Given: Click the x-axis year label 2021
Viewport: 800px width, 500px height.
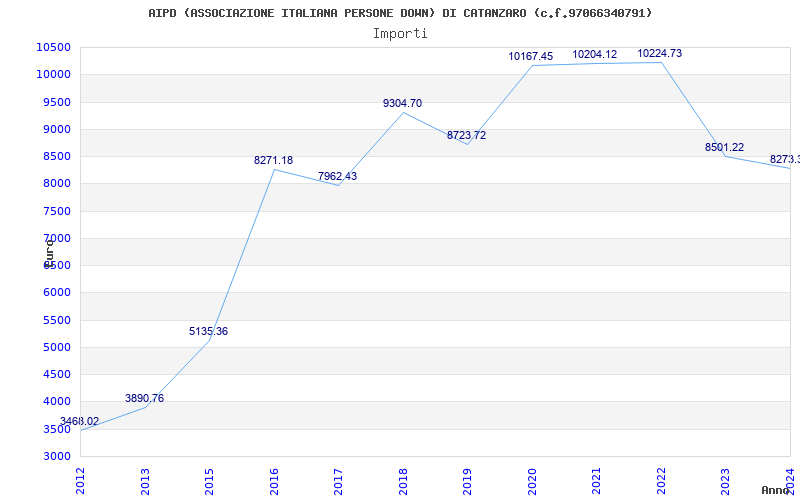Looking at the screenshot, I should (596, 482).
